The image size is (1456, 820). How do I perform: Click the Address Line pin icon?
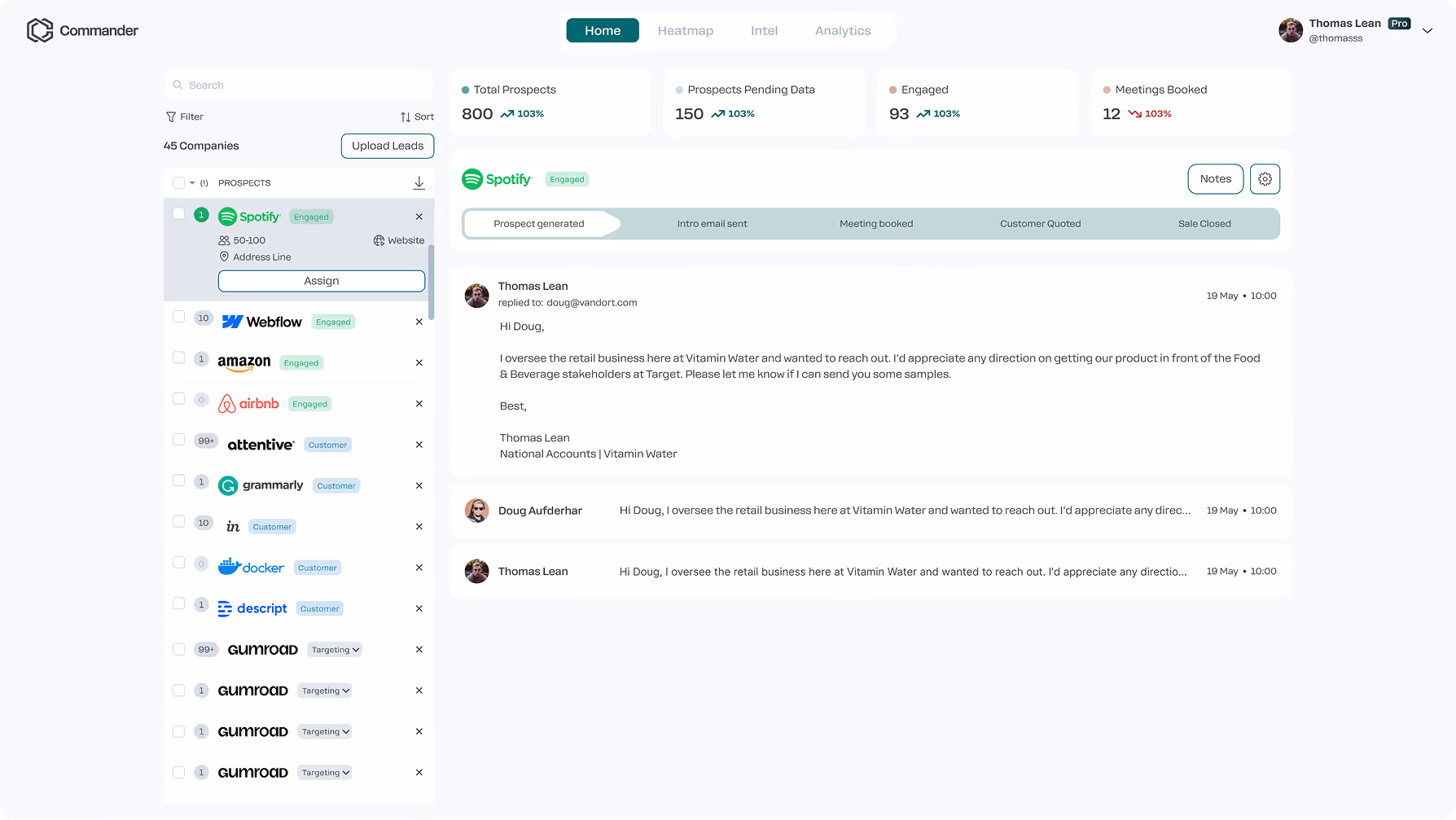224,257
